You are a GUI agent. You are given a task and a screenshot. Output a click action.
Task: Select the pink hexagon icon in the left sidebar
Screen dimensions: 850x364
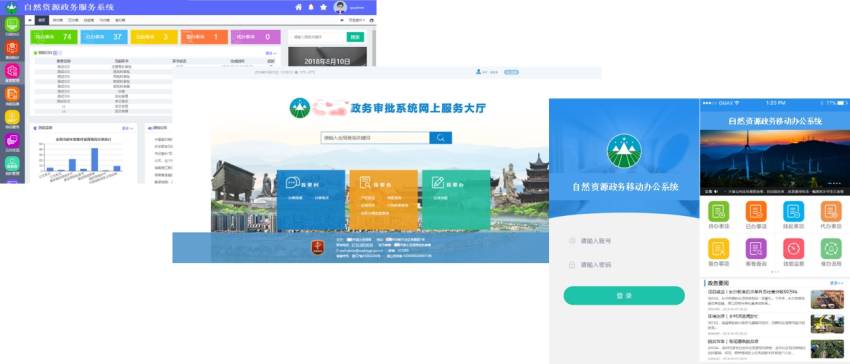click(x=12, y=71)
